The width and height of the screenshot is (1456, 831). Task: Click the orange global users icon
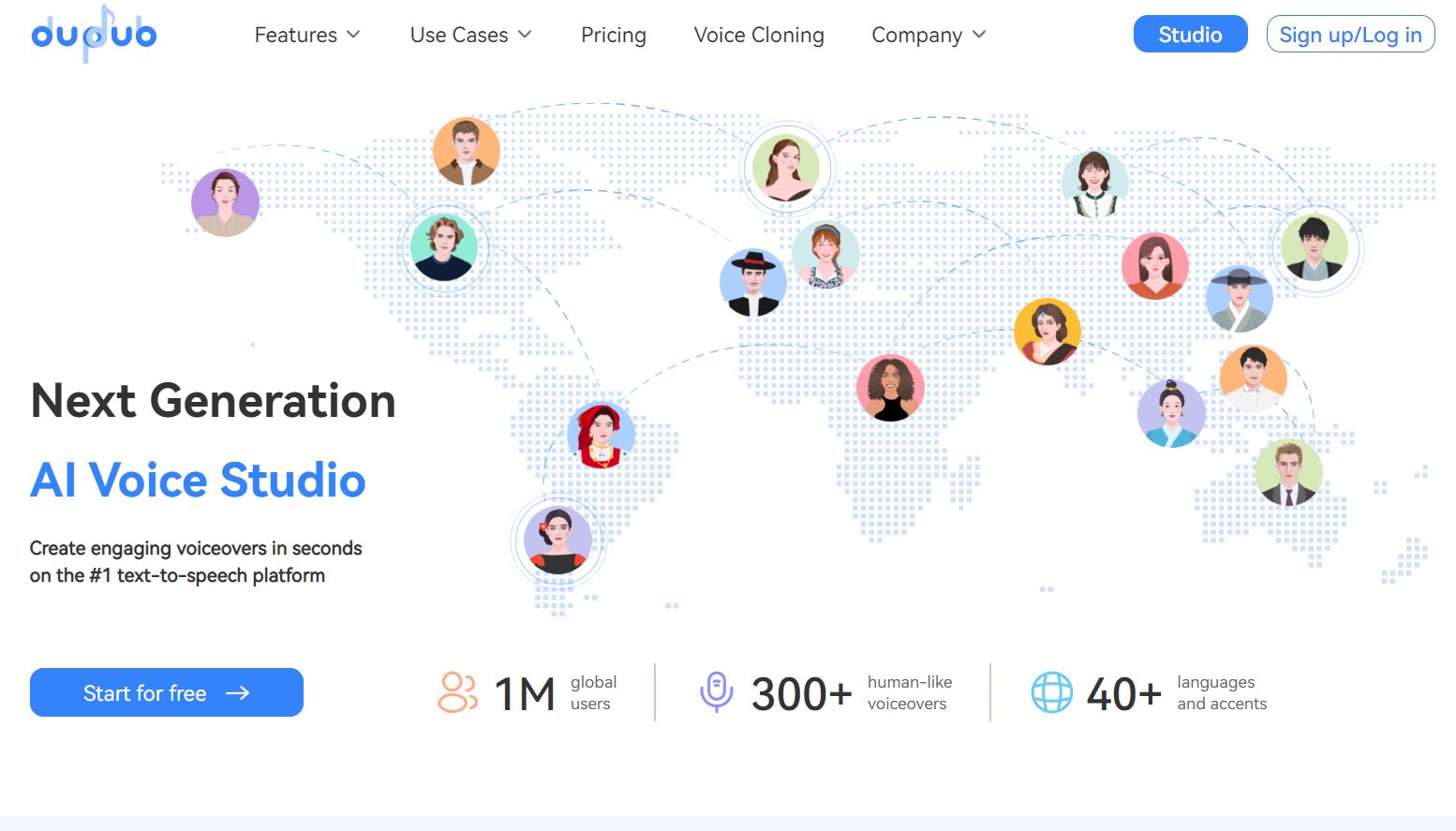tap(457, 693)
